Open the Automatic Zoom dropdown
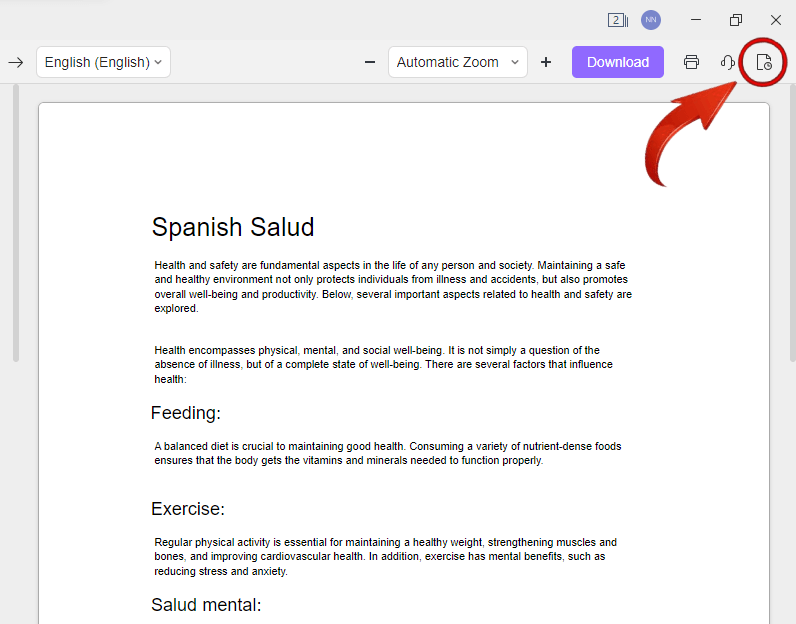The height and width of the screenshot is (624, 796). (458, 62)
